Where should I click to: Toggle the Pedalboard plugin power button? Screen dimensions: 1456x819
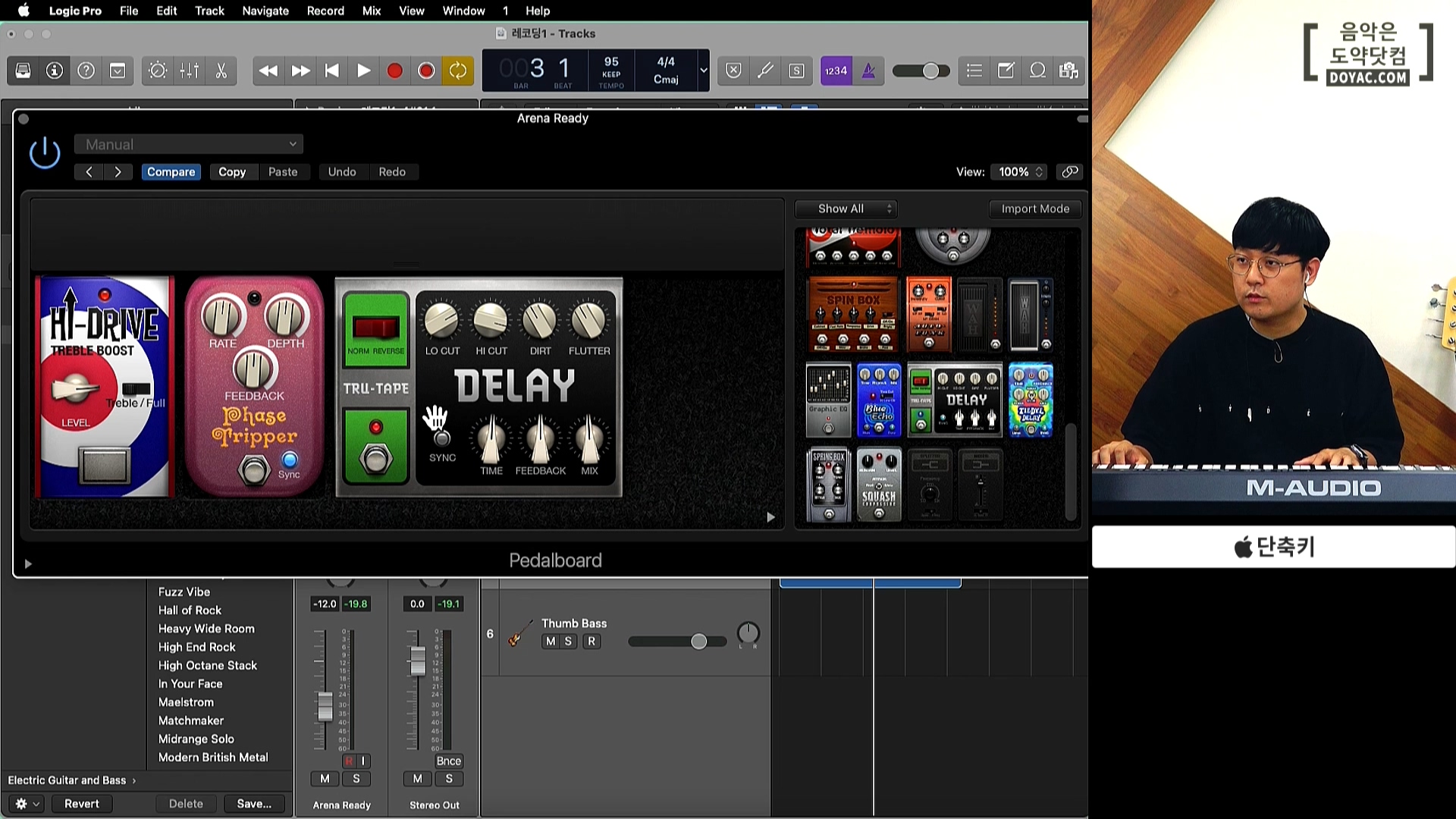pos(45,153)
